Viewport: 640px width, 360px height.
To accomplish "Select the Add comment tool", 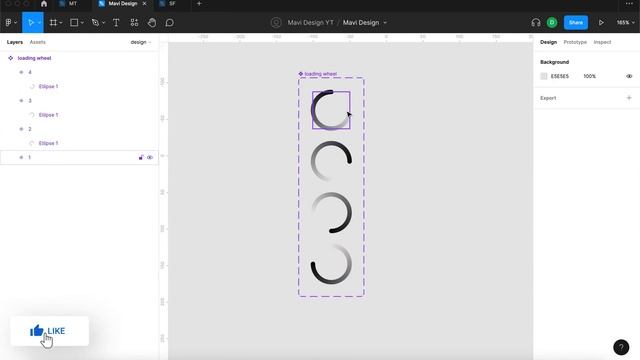I will pos(169,23).
